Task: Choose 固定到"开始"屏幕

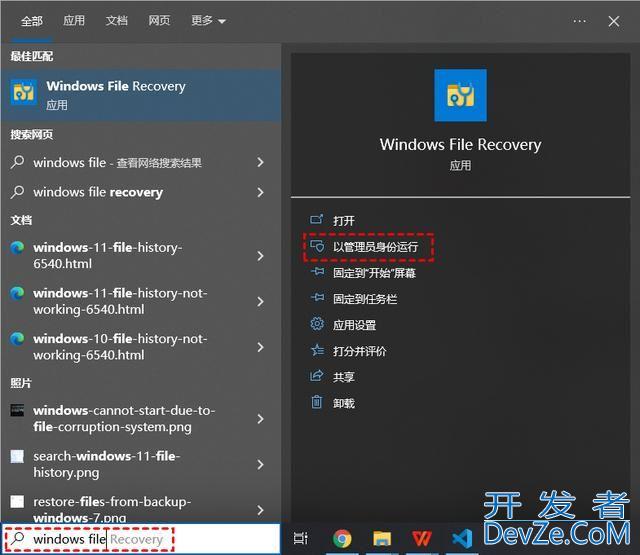Action: coord(374,273)
